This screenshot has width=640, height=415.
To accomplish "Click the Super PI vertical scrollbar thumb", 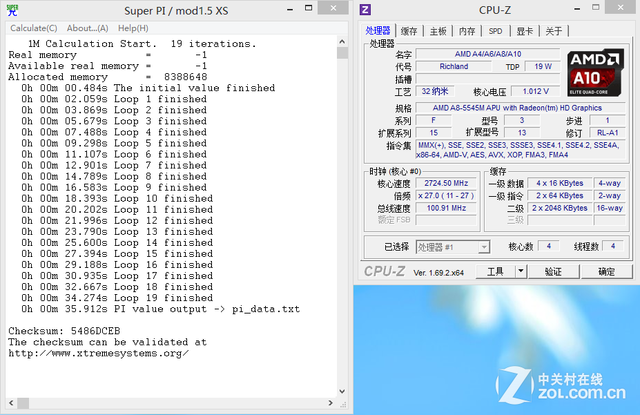I will coord(342,53).
